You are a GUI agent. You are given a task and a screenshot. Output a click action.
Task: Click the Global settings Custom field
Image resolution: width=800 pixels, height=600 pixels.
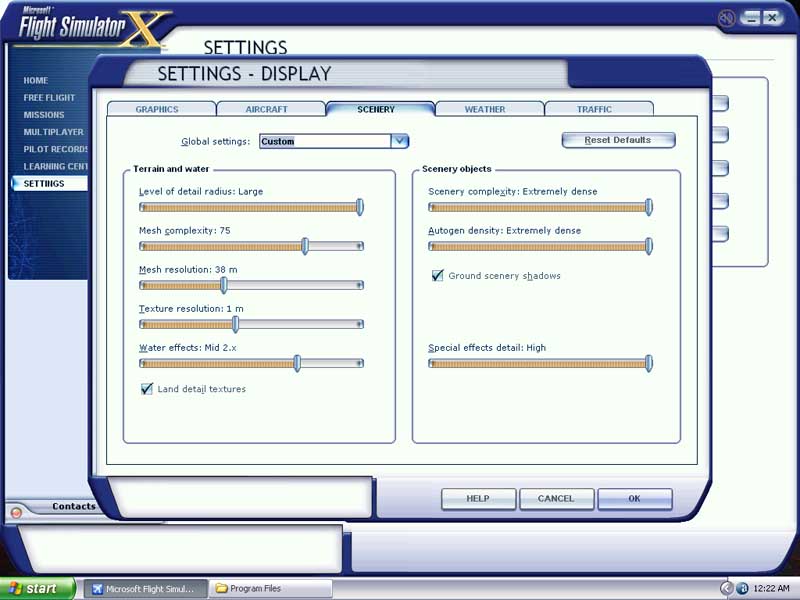point(324,141)
